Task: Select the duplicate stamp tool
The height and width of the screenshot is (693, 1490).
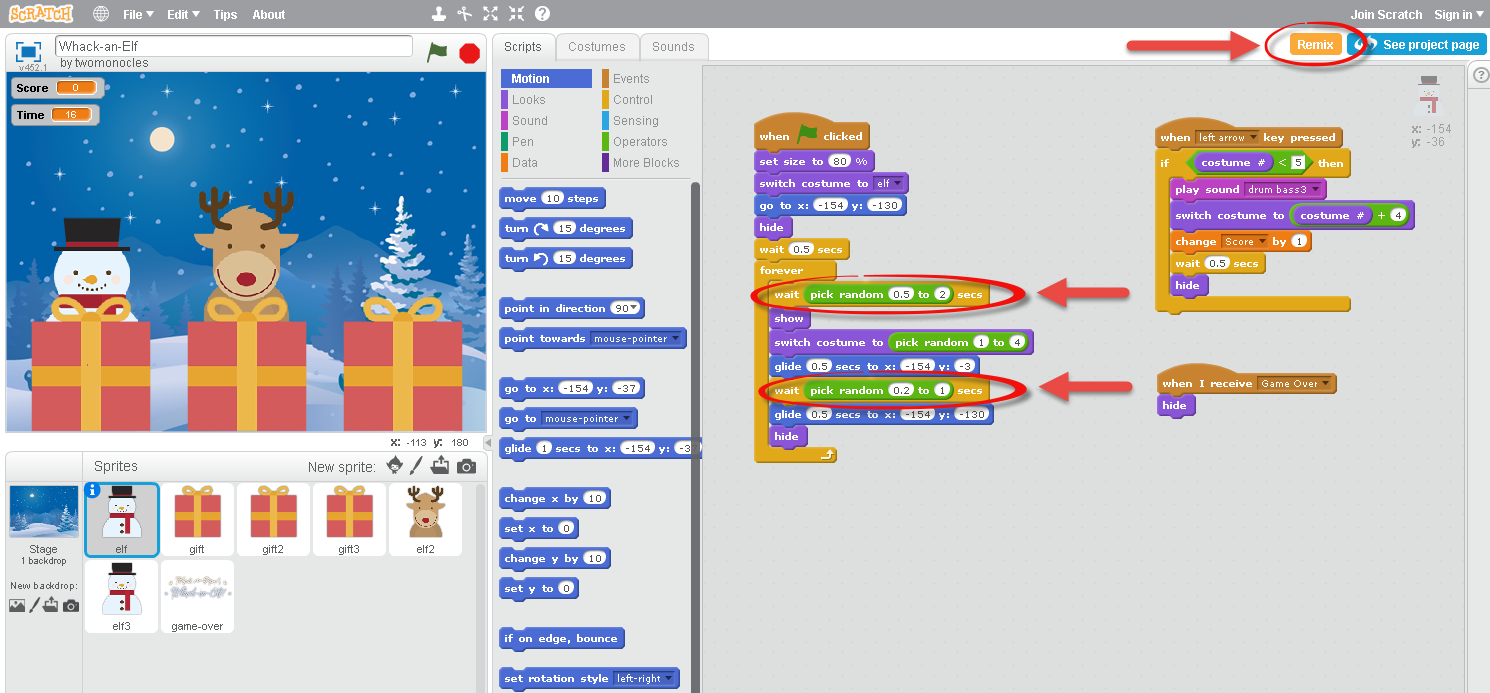Action: coord(438,14)
